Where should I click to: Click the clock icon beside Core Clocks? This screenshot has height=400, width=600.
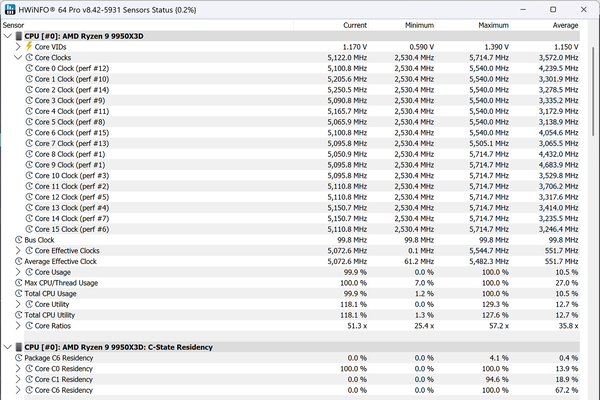pyautogui.click(x=29, y=57)
